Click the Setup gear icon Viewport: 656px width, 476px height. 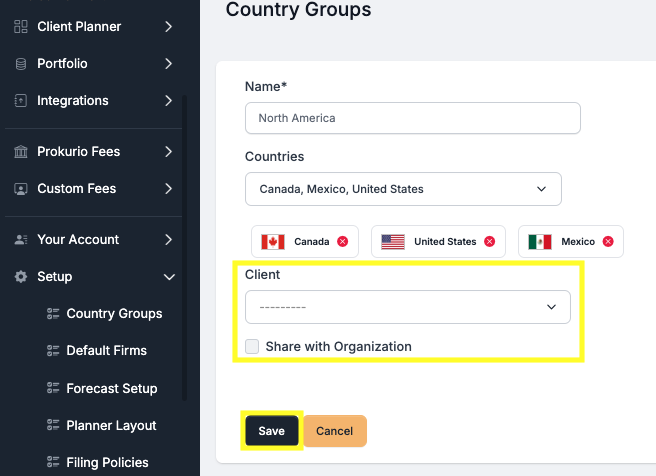click(x=21, y=277)
